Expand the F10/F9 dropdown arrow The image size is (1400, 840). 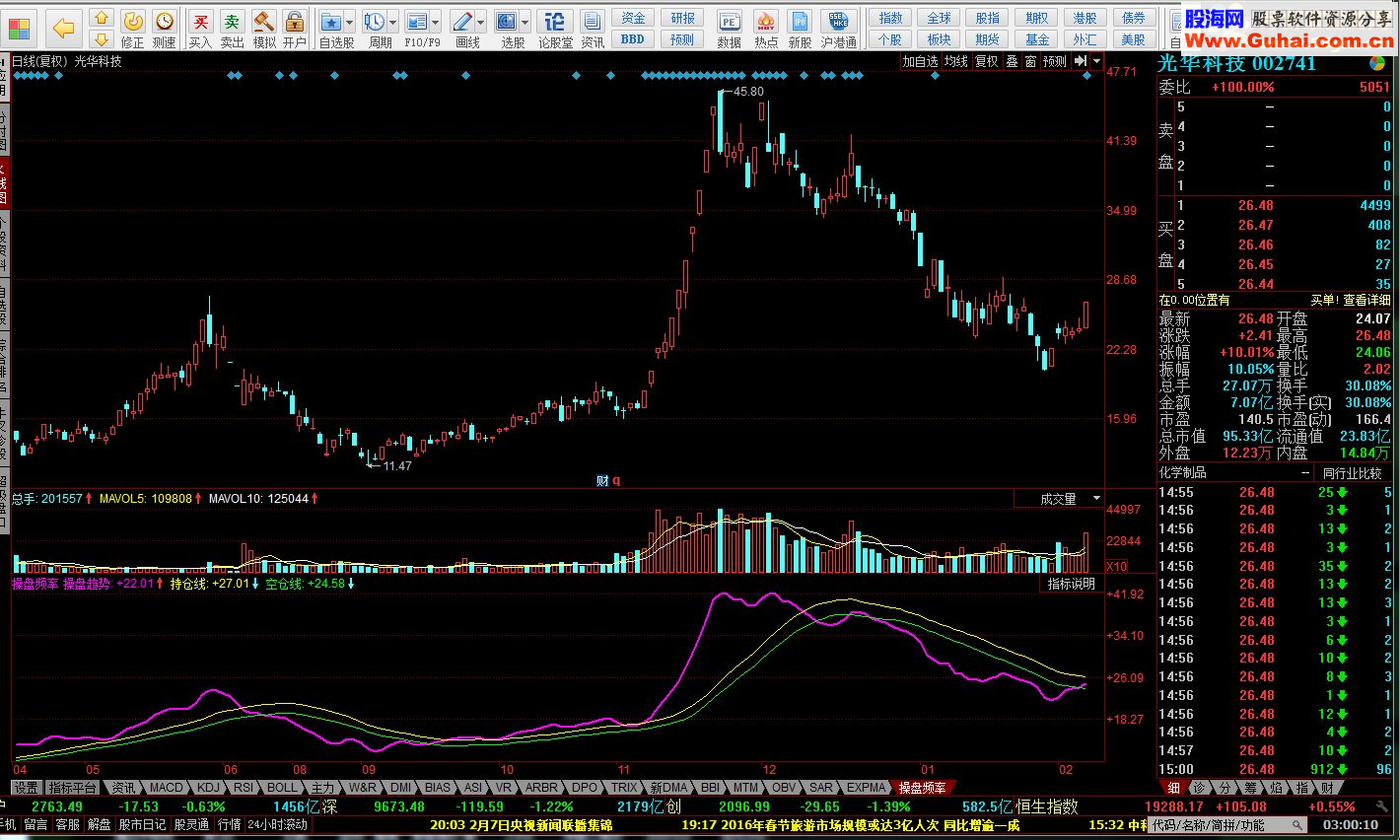click(436, 23)
